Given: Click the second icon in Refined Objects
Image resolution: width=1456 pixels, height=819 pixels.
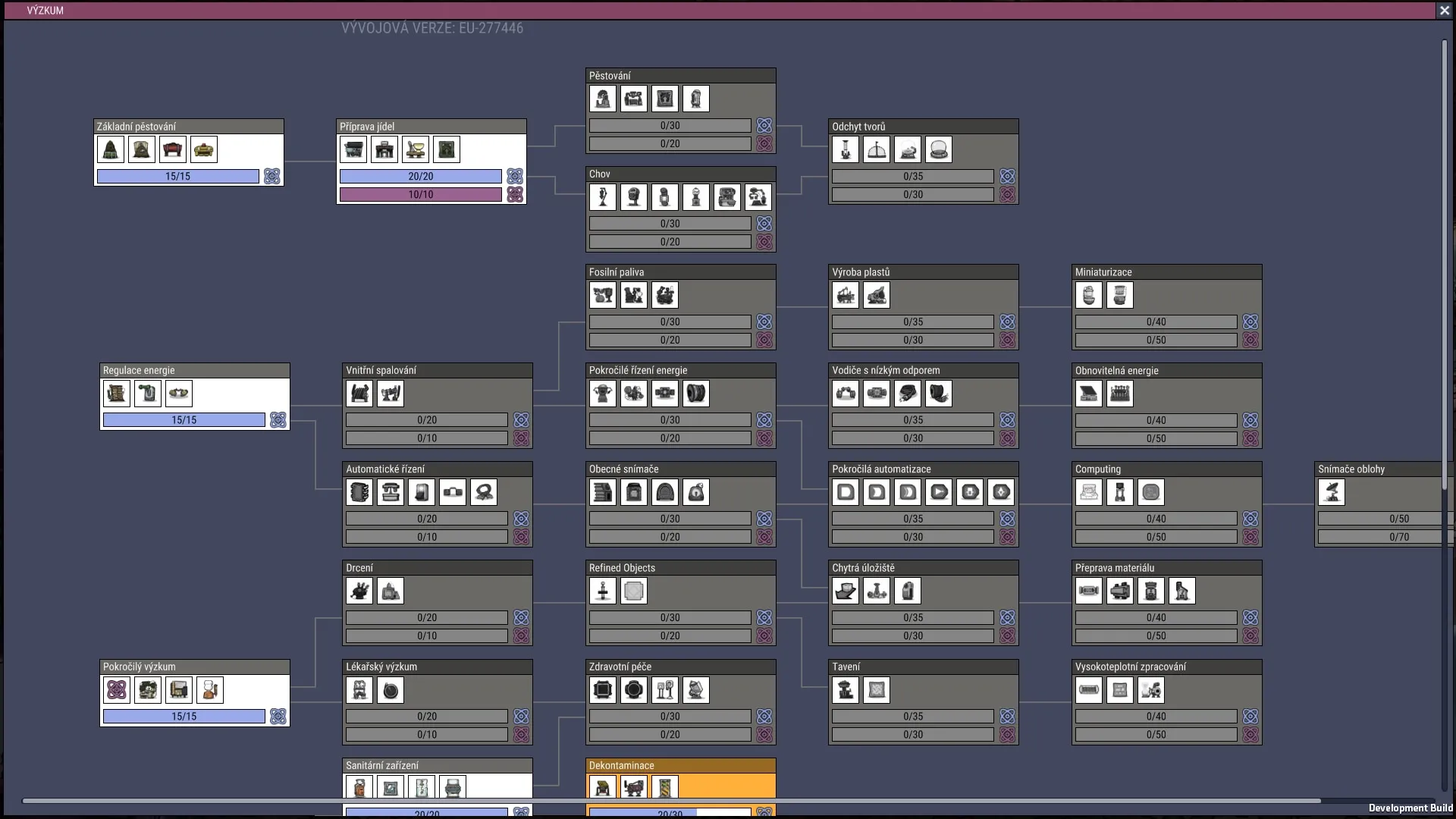Looking at the screenshot, I should point(634,591).
